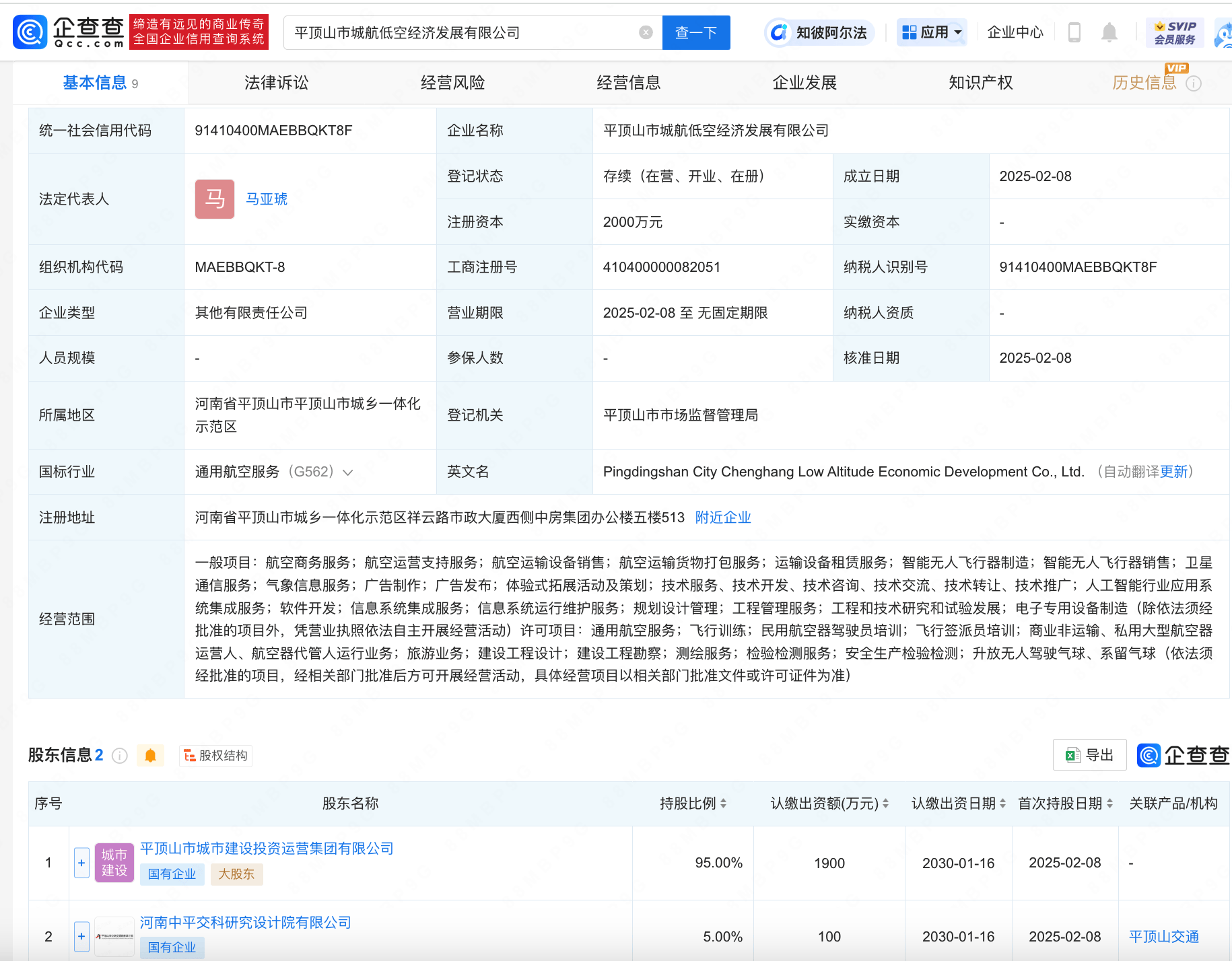Expand the 通用航空服务 (G562) industry chevron
The height and width of the screenshot is (961, 1232).
348,472
